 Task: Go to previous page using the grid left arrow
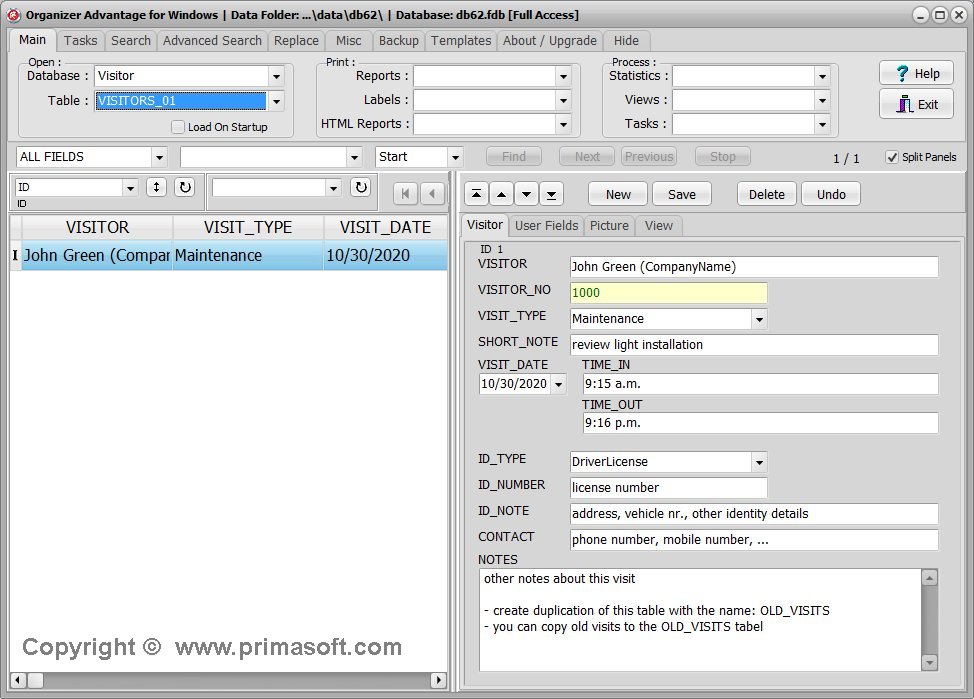[x=432, y=194]
